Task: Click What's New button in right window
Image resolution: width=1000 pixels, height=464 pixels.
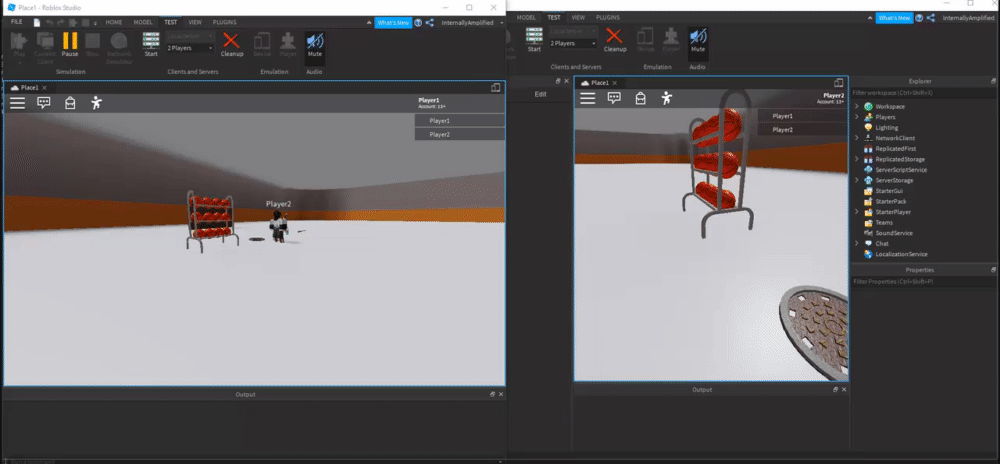Action: click(894, 18)
